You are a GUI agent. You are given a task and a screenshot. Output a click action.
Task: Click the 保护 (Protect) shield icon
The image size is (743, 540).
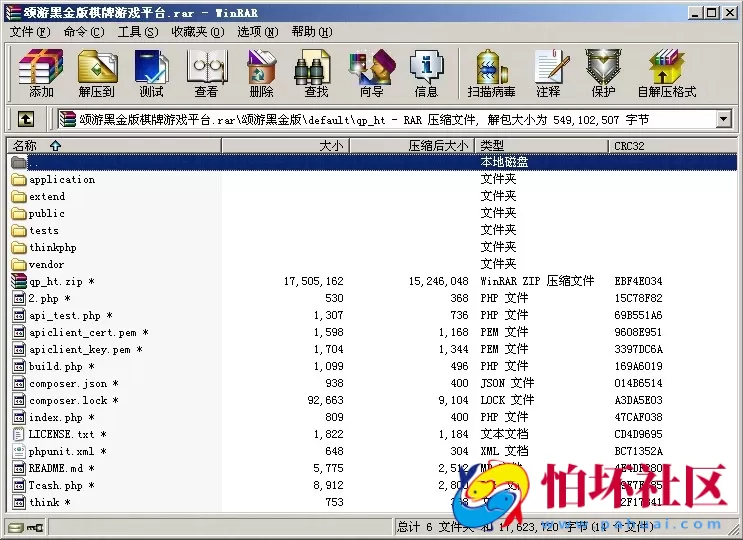(x=603, y=72)
